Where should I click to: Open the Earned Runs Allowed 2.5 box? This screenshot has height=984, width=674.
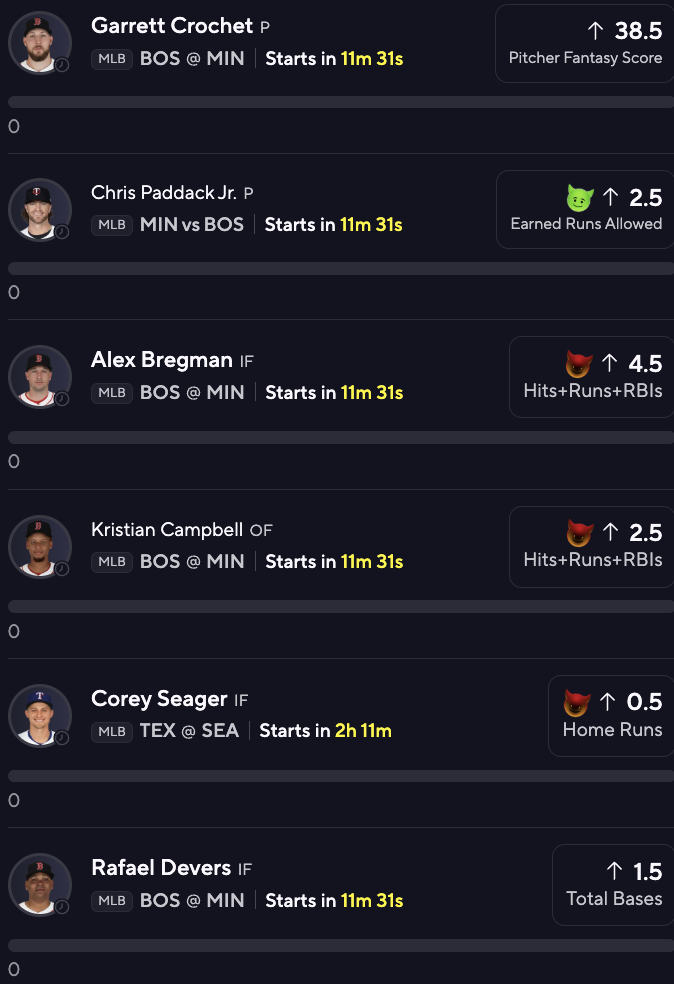pos(585,210)
